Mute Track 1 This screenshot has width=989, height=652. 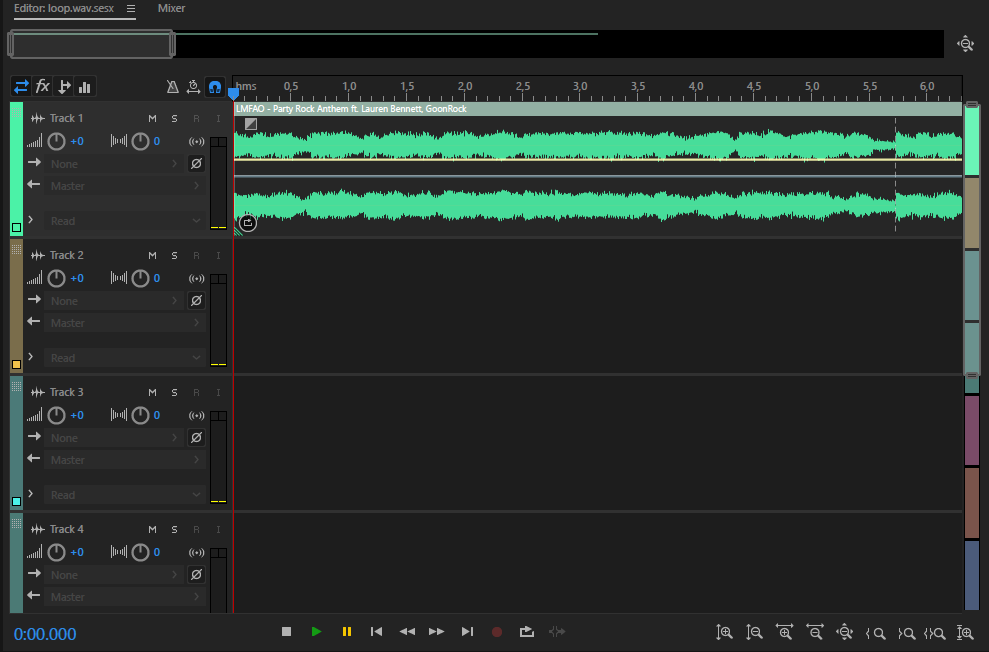point(152,119)
